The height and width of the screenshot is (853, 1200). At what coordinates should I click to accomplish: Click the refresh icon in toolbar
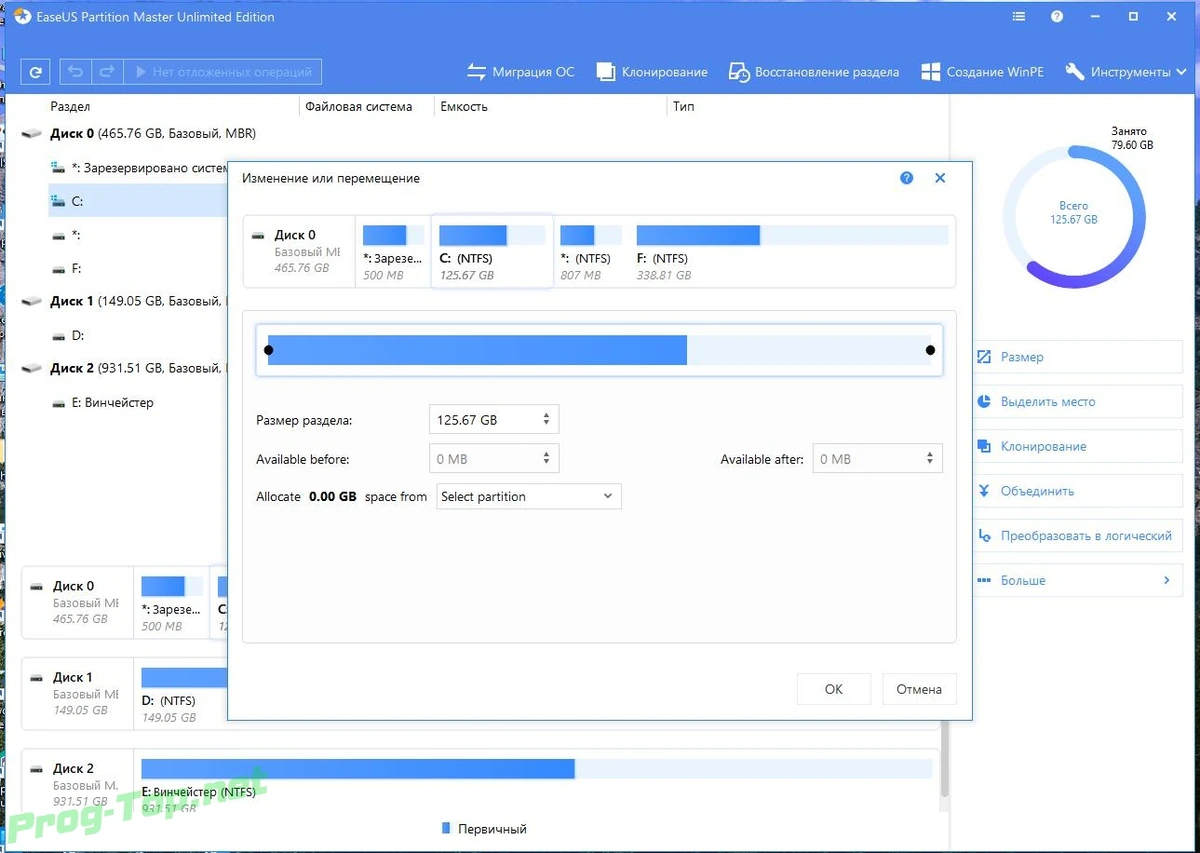coord(36,72)
